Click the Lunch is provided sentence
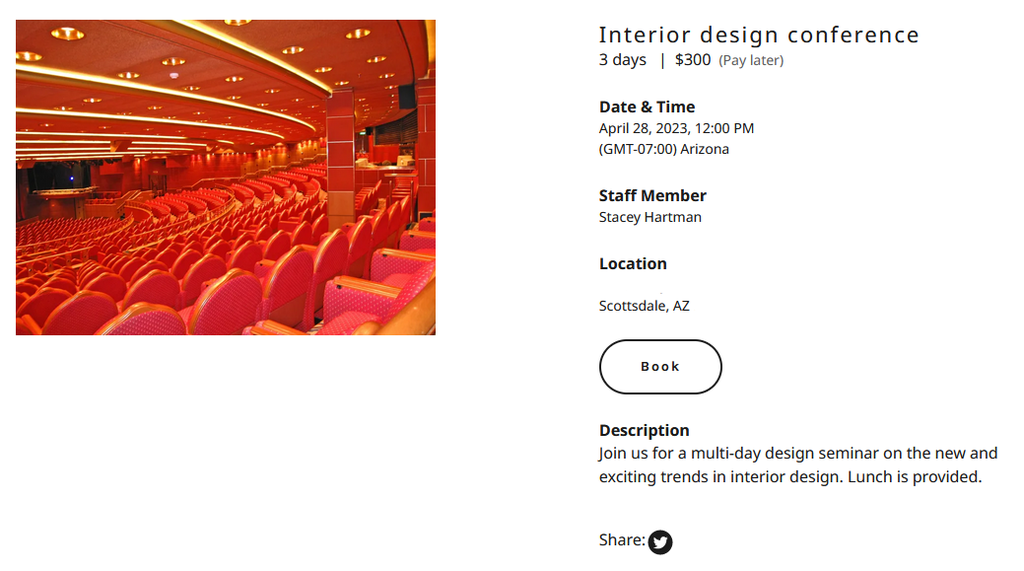 (x=914, y=477)
